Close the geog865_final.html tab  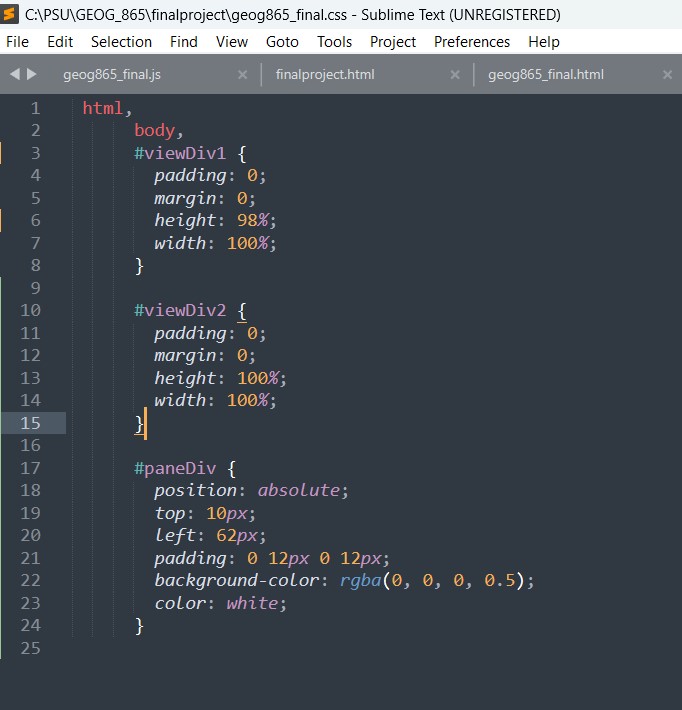point(667,75)
